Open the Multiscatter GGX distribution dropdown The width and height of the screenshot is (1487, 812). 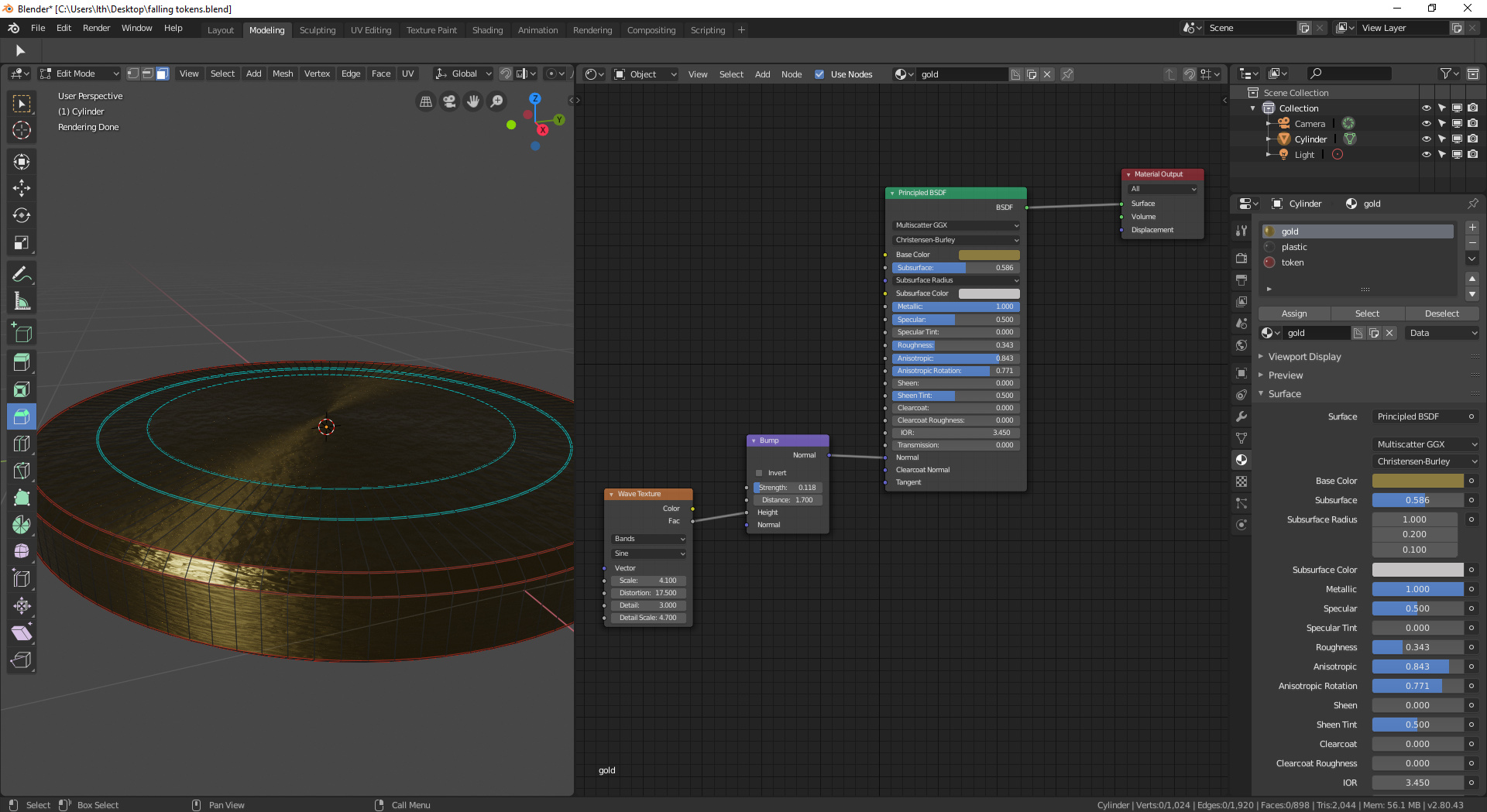956,225
